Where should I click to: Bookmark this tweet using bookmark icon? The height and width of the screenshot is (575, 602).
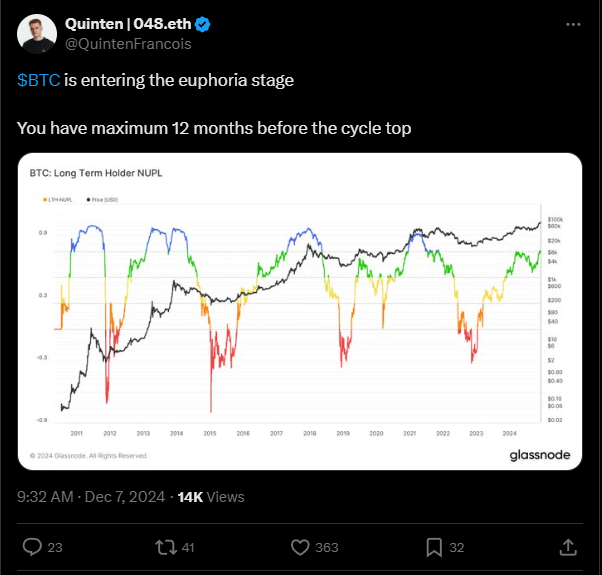434,547
